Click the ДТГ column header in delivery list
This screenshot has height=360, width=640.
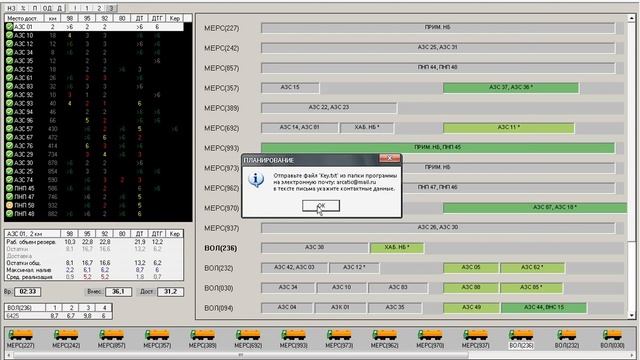pos(157,18)
